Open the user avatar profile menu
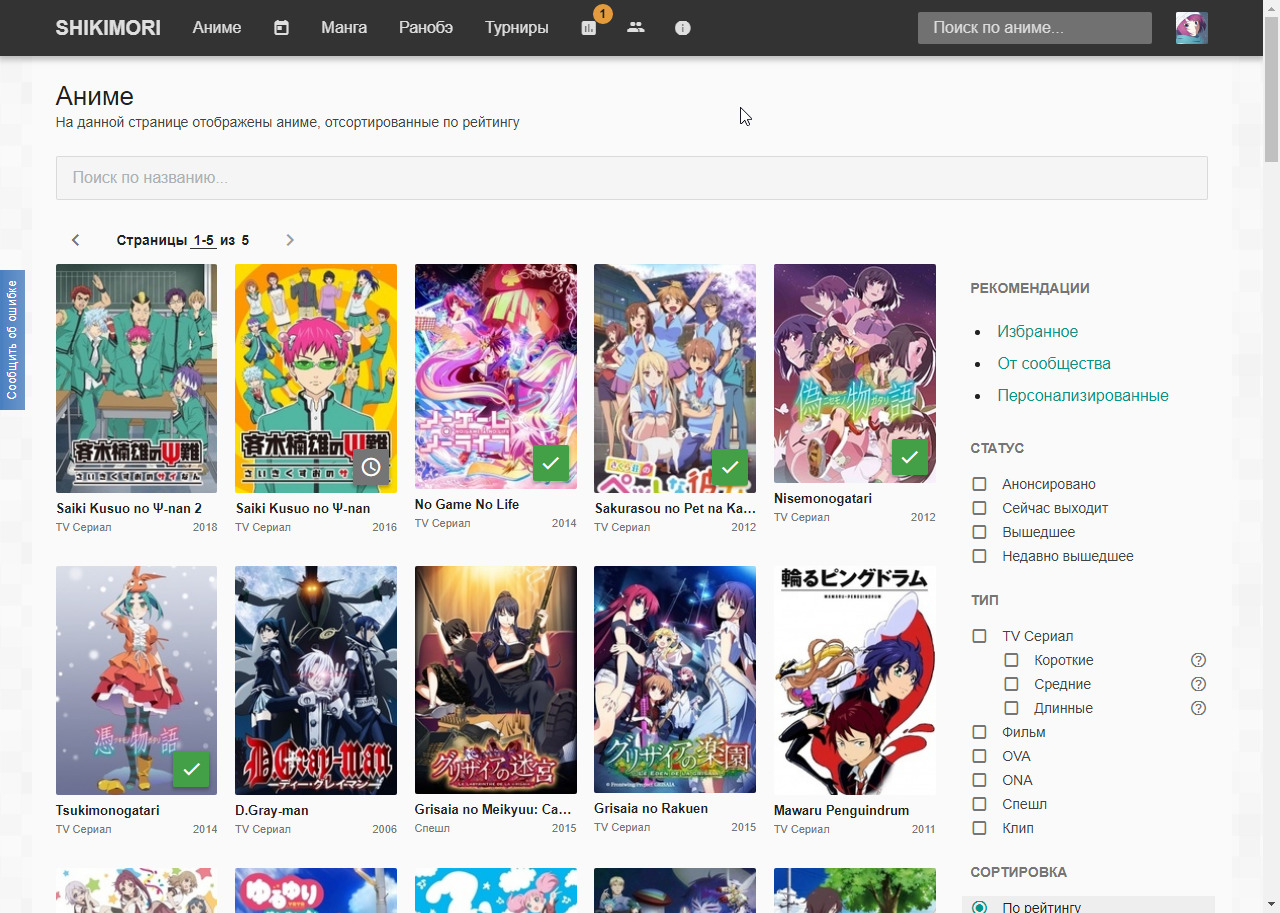This screenshot has width=1280, height=913. click(x=1191, y=28)
